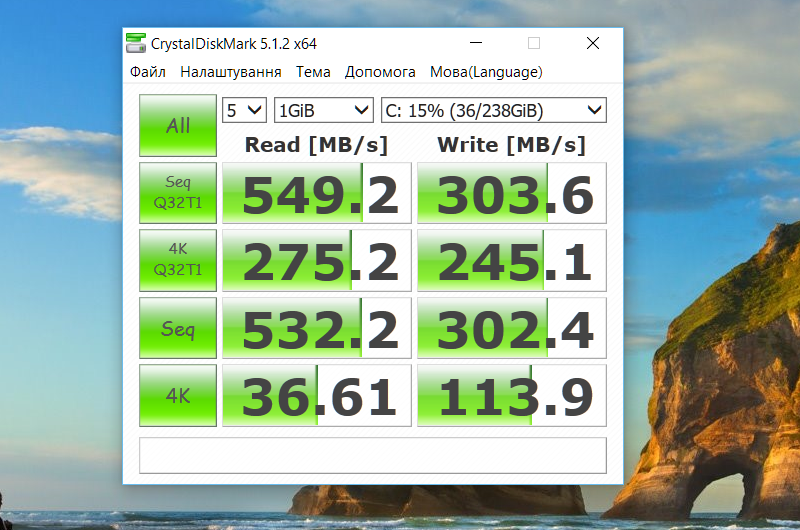Viewport: 800px width, 530px height.
Task: Close the CrystalDiskMark window
Action: (x=593, y=43)
